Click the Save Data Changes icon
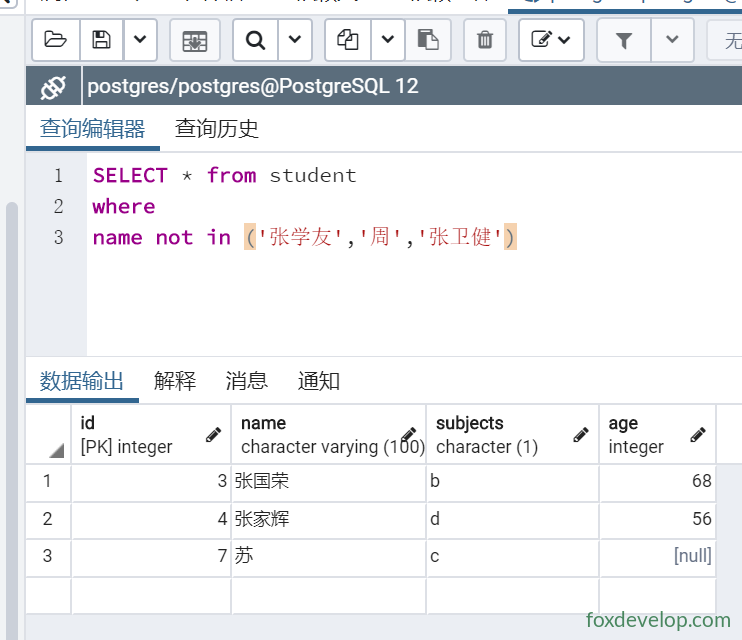Screen dimensions: 742x640 point(194,40)
